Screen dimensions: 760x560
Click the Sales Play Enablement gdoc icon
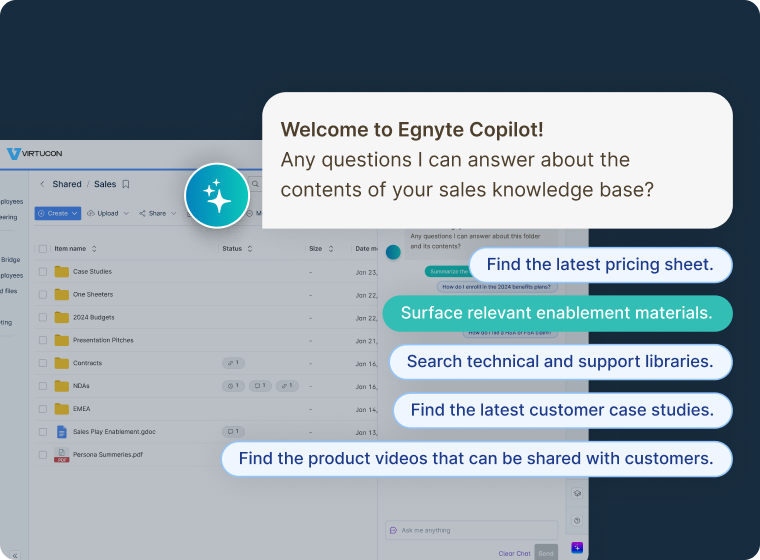point(62,432)
